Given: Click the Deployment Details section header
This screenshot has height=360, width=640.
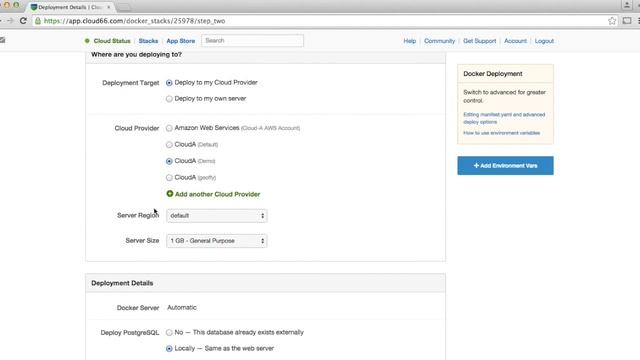Looking at the screenshot, I should pyautogui.click(x=122, y=283).
